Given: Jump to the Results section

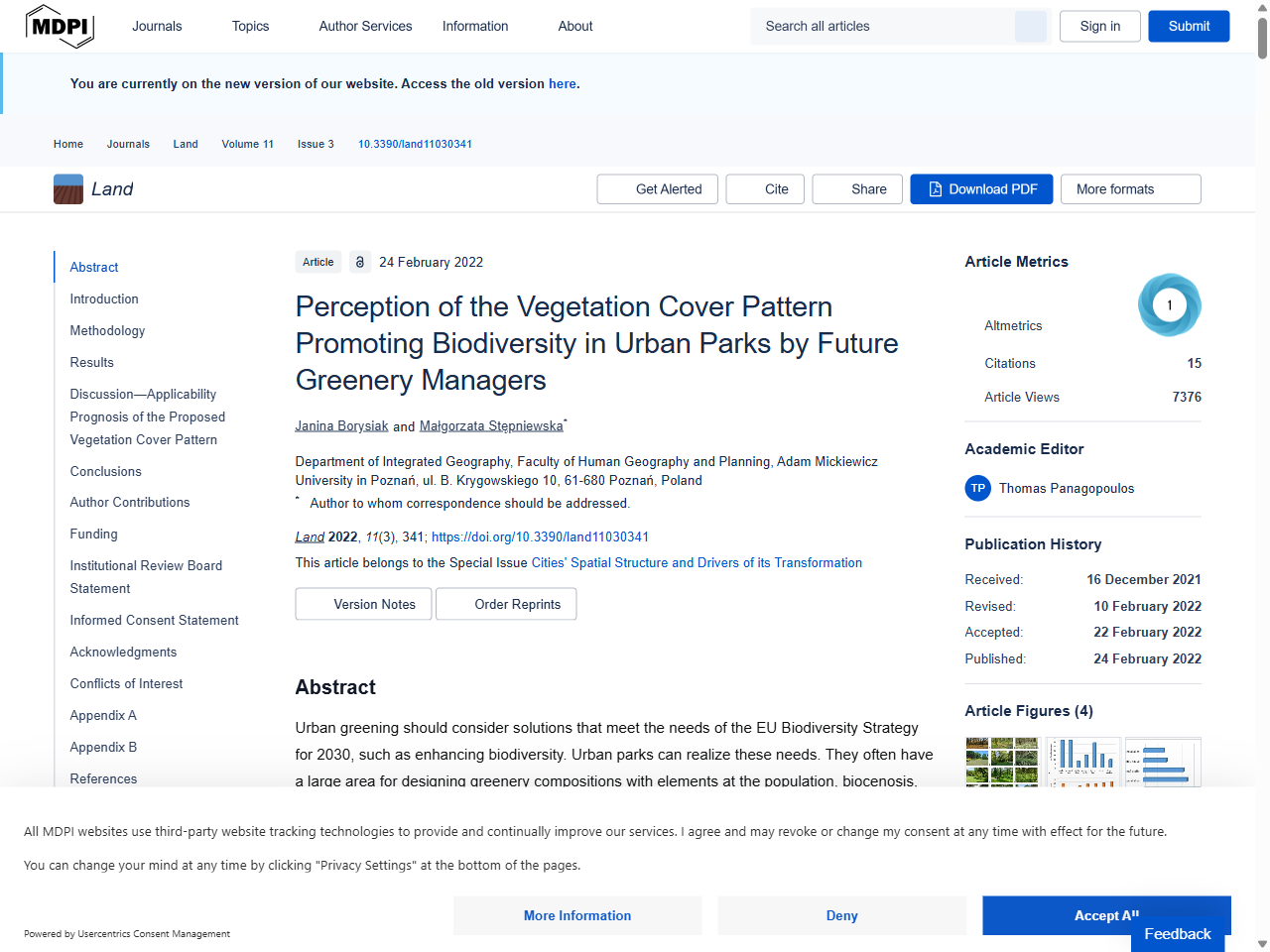Looking at the screenshot, I should click(x=91, y=362).
